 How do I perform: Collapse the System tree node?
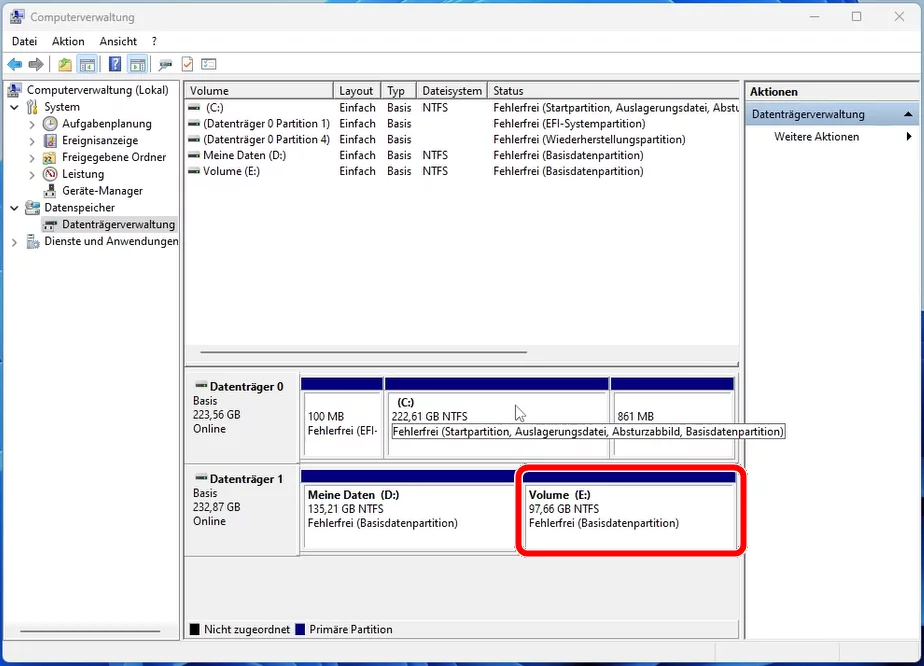[x=15, y=107]
